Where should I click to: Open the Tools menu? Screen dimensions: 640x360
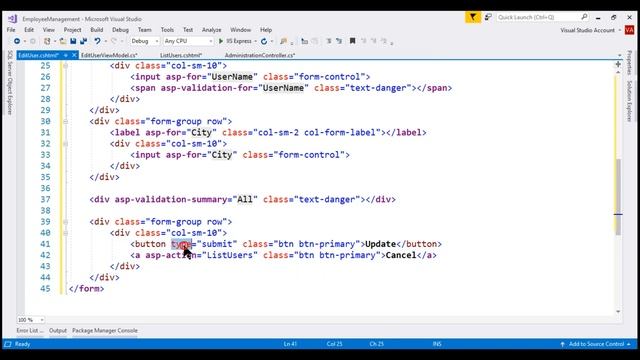point(167,30)
